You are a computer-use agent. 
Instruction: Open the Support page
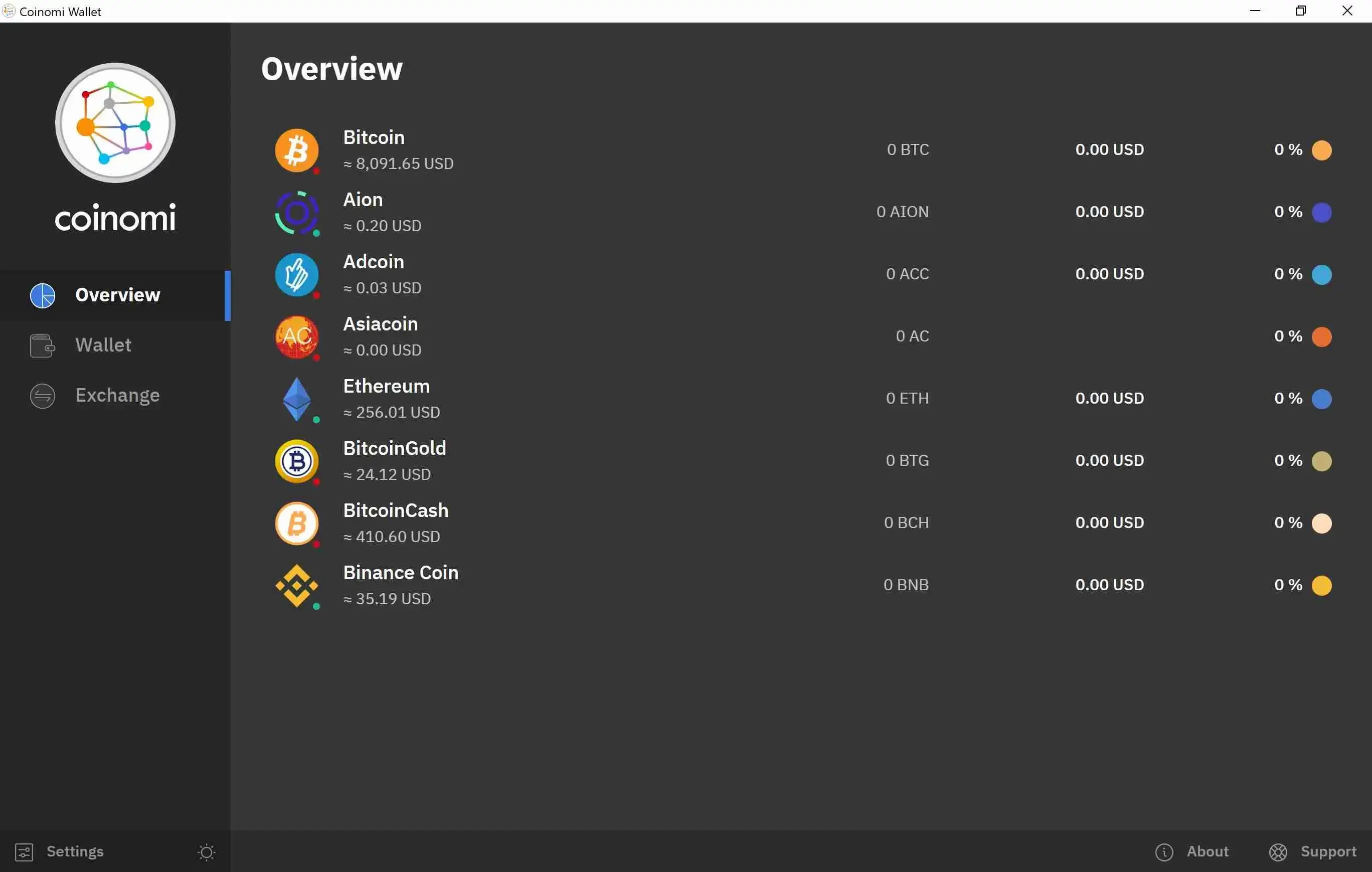point(1313,851)
